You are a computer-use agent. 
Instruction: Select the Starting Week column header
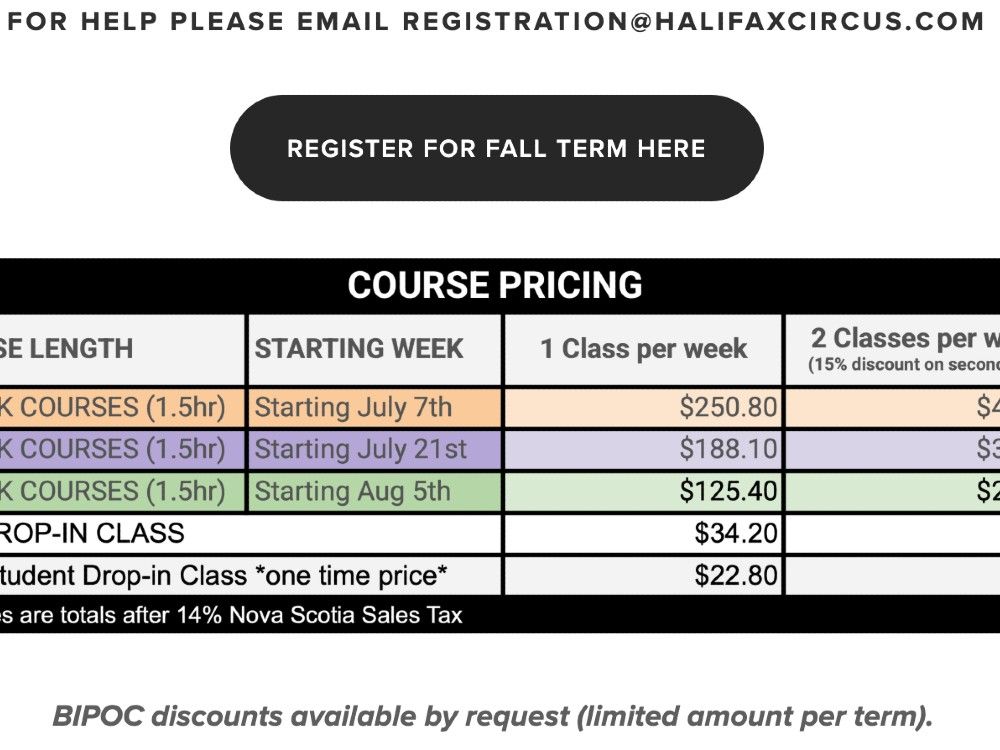(359, 348)
